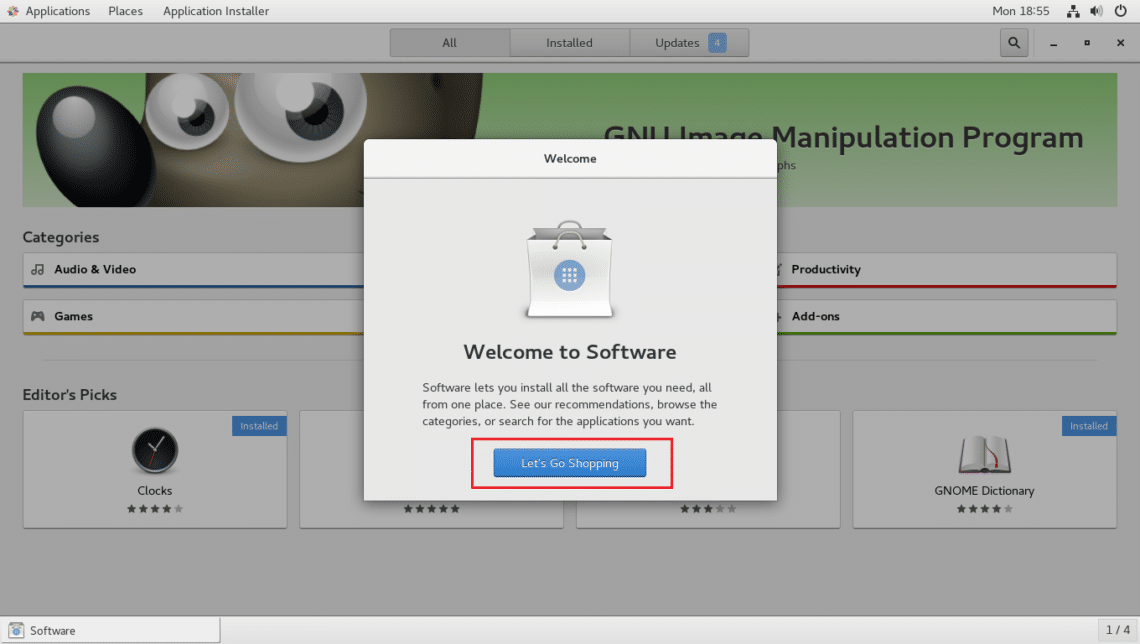
Task: Click the Games controller icon
Action: (38, 316)
